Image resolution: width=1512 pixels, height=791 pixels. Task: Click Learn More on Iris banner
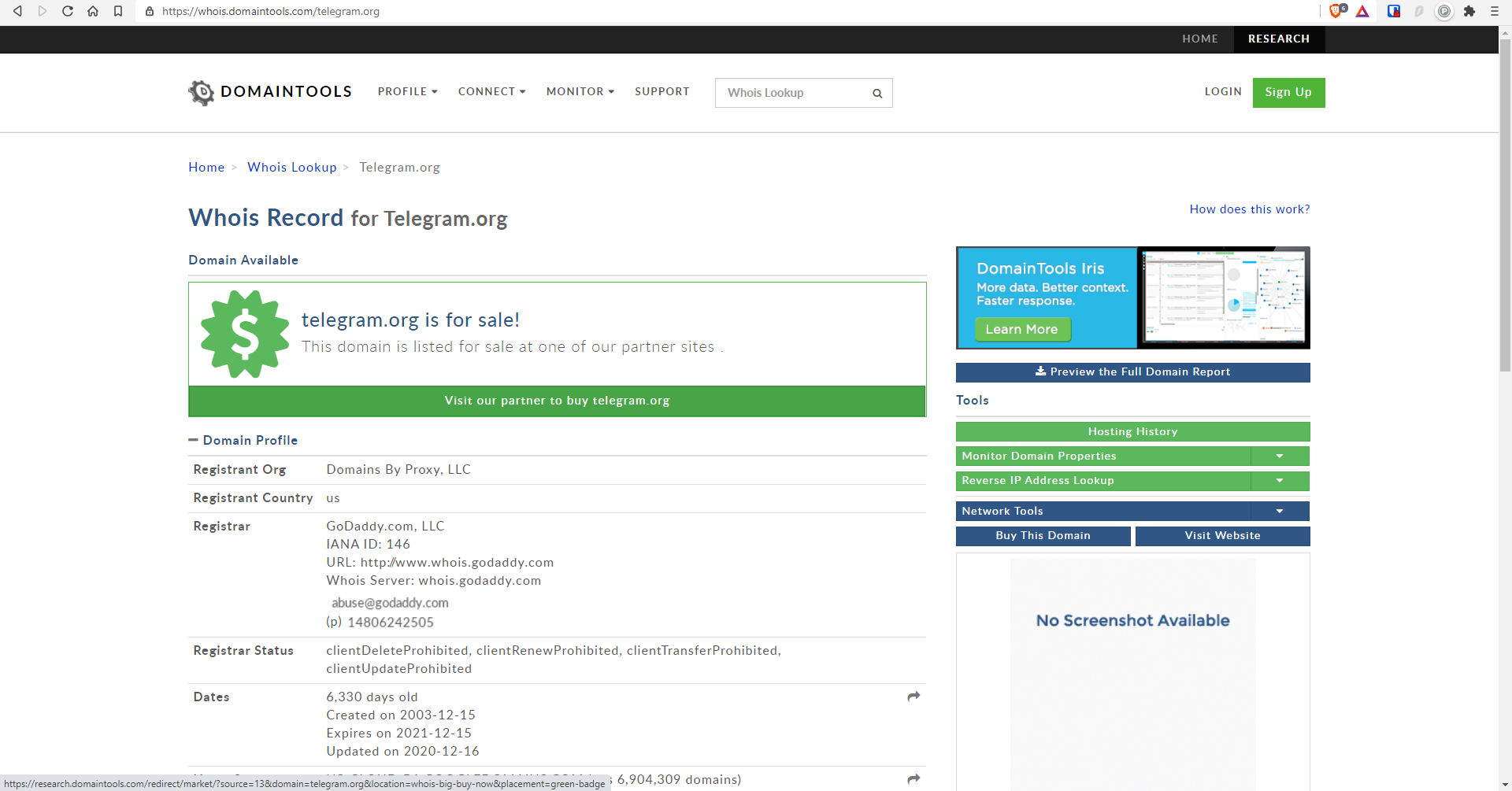click(x=1022, y=329)
